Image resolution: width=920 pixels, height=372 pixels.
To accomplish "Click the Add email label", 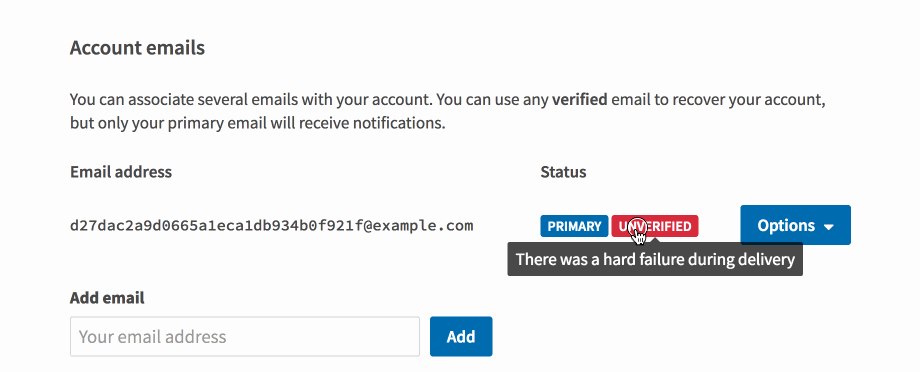I will coord(107,298).
